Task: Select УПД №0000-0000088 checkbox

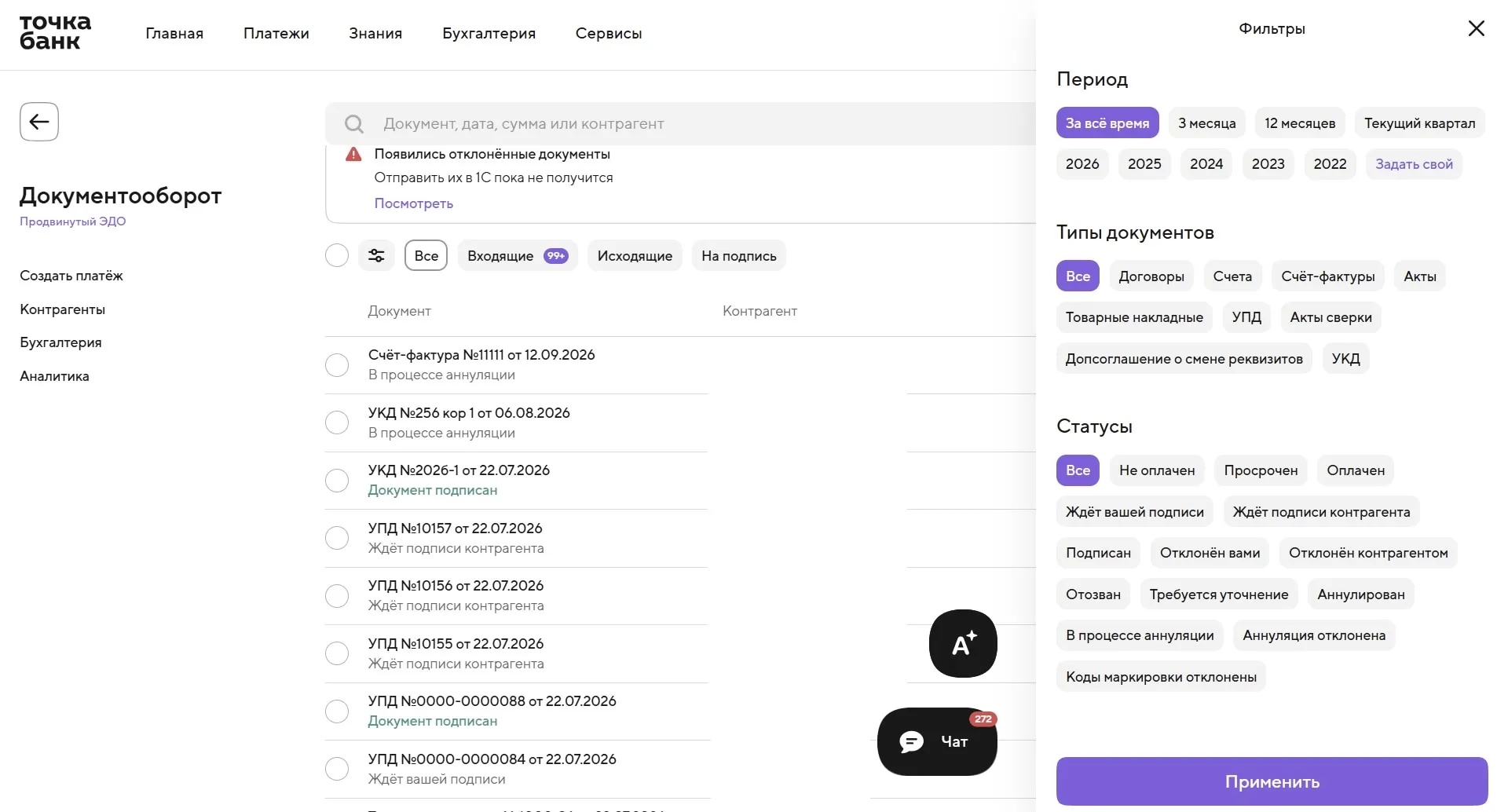Action: coord(337,711)
